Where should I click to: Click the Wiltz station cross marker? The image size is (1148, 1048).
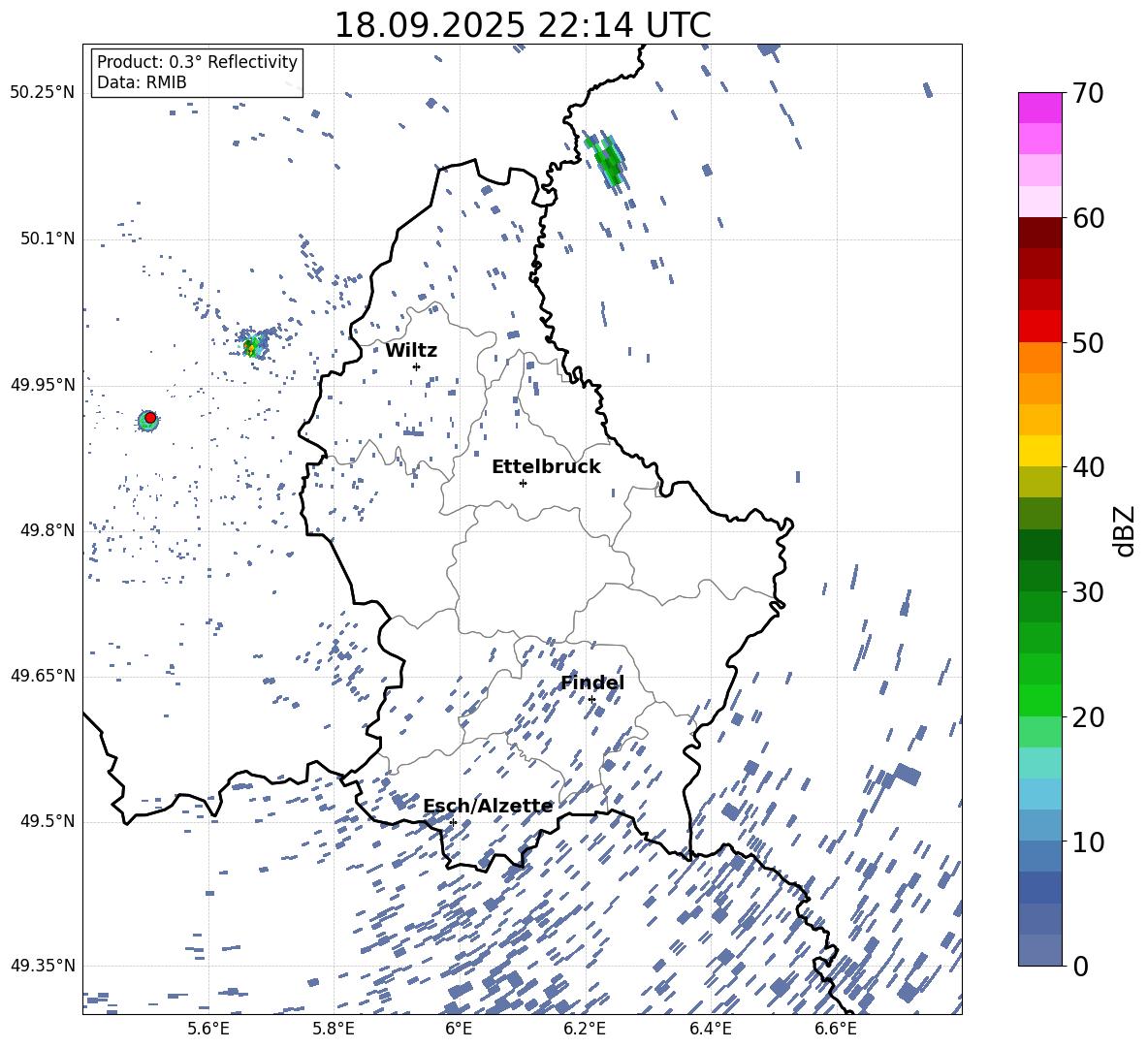[416, 366]
